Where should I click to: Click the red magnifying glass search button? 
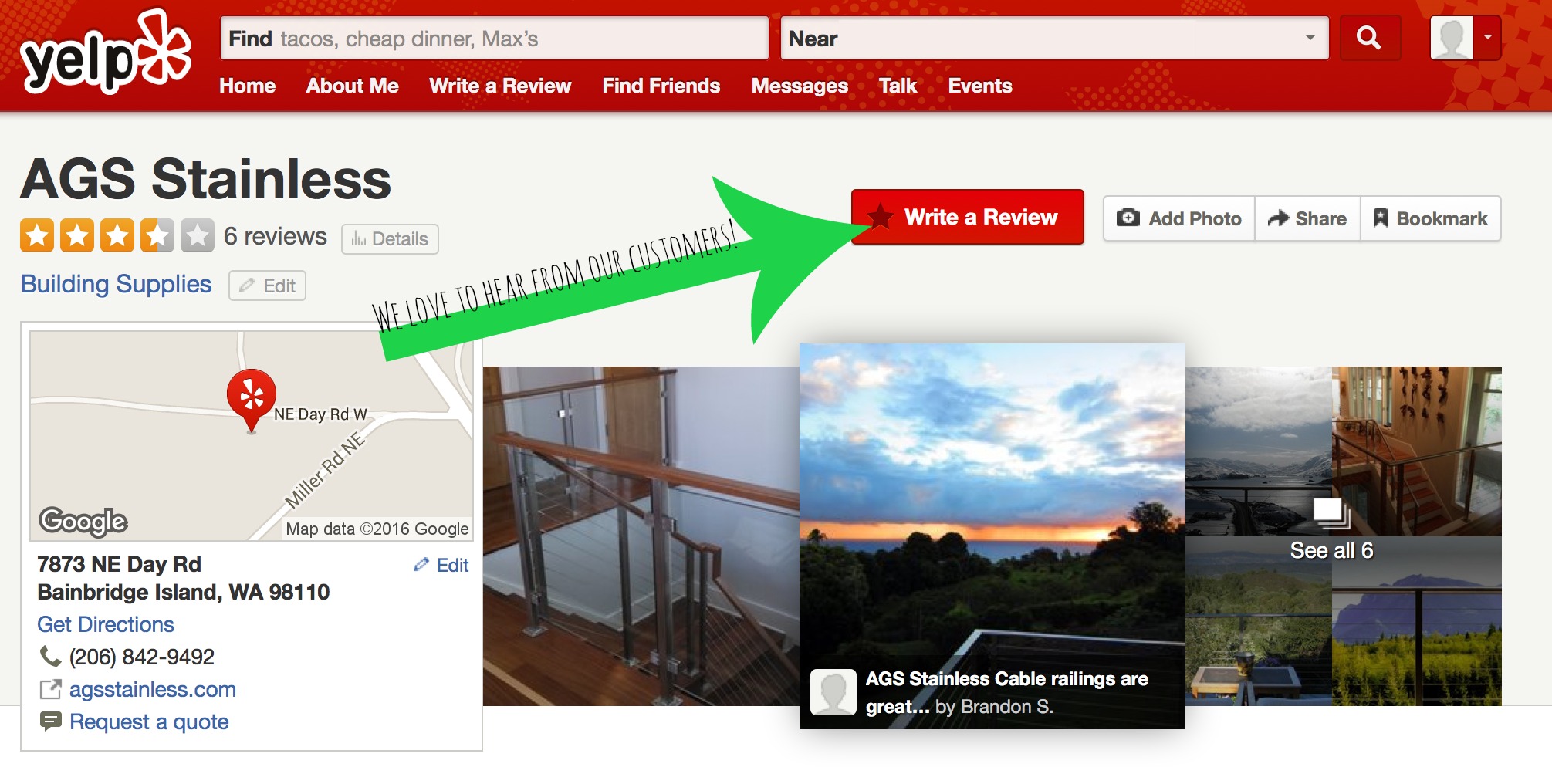pyautogui.click(x=1370, y=38)
